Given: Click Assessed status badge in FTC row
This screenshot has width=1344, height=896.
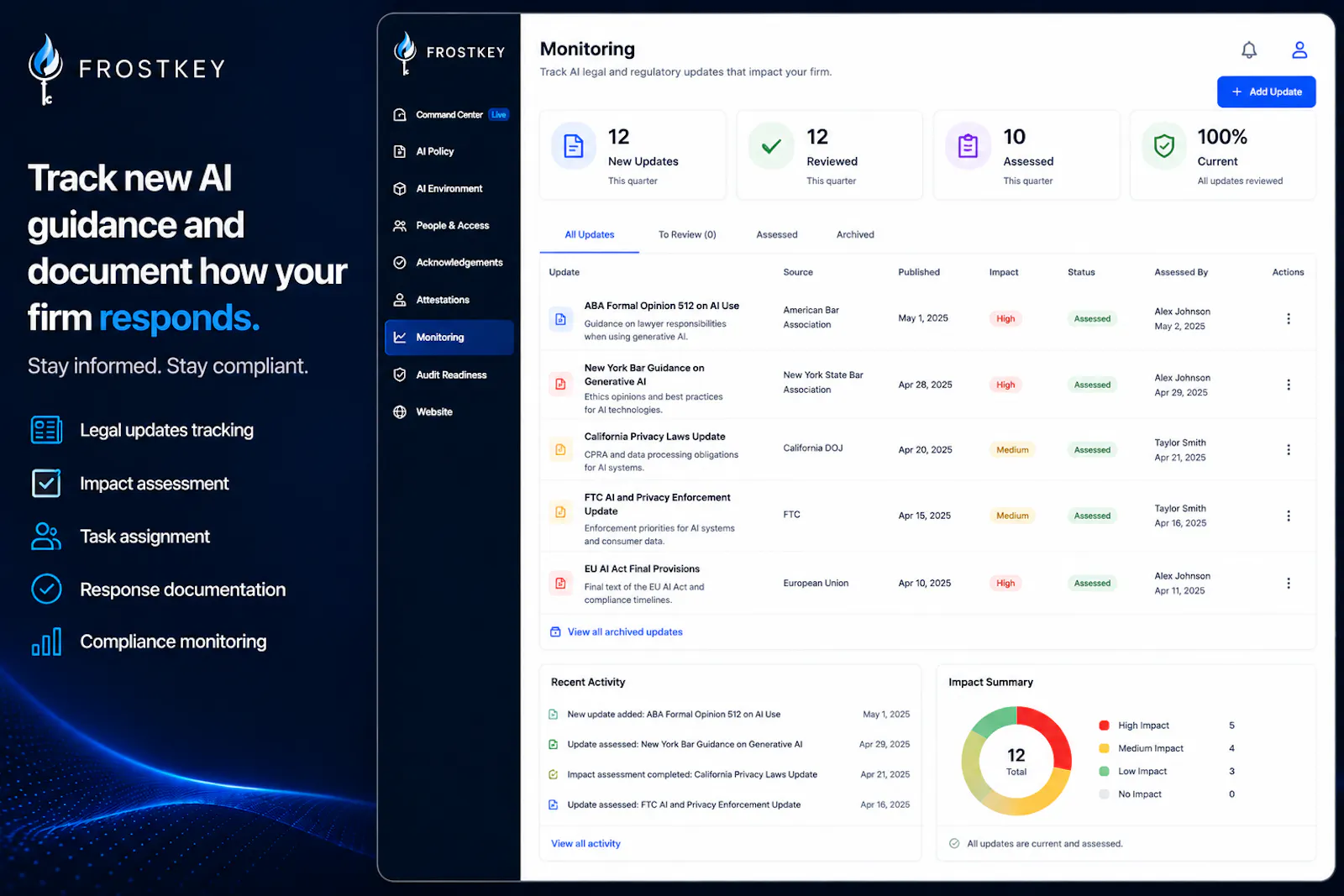Looking at the screenshot, I should [x=1092, y=516].
